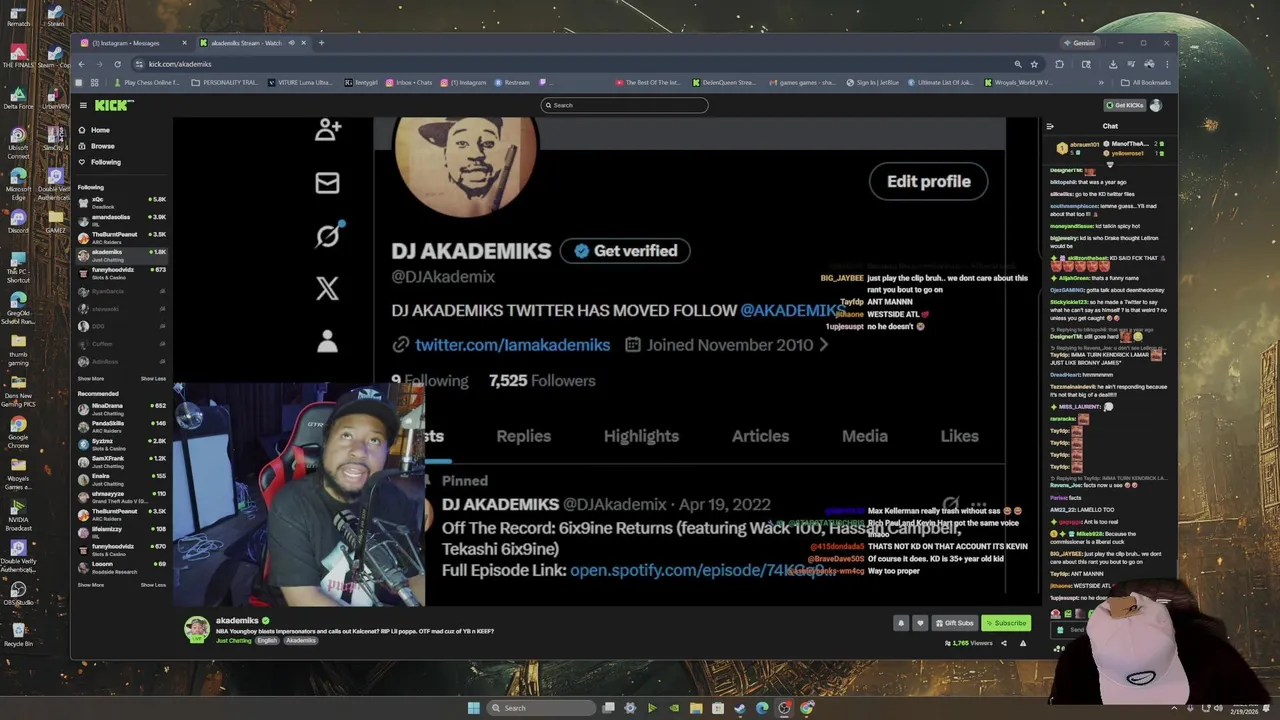The width and height of the screenshot is (1280, 720).
Task: Share the stream with the share icon
Action: click(x=1003, y=643)
